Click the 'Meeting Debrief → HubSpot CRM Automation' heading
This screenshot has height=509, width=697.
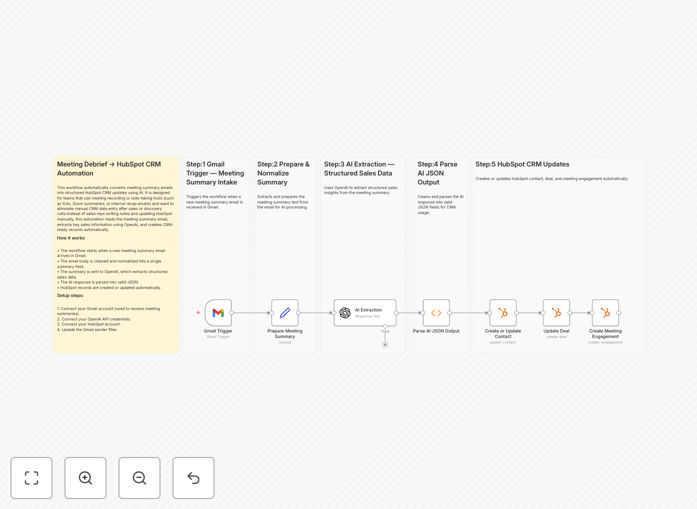109,168
